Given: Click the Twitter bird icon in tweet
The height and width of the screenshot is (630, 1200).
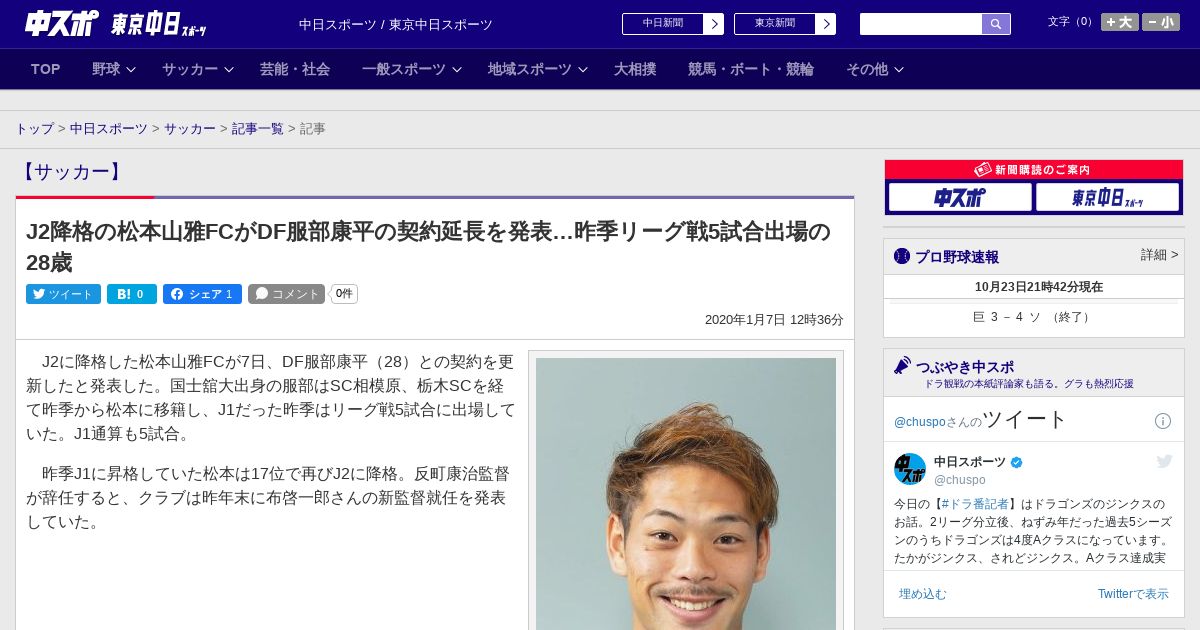Looking at the screenshot, I should coord(1164,461).
